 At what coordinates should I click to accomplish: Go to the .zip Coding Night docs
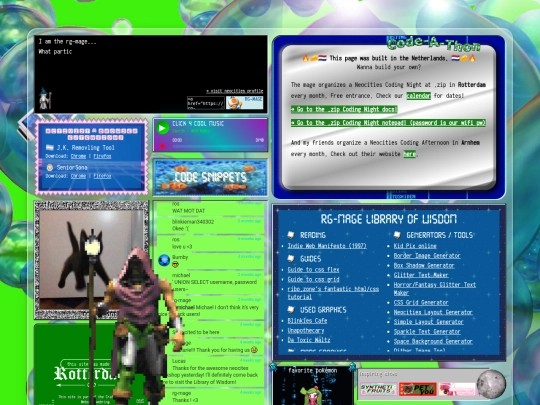coord(344,110)
